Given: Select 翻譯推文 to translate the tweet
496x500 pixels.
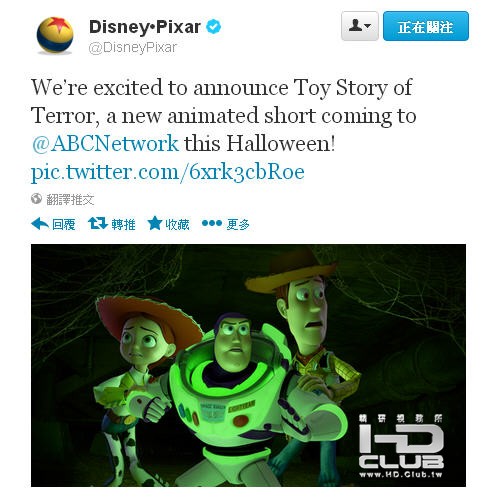Looking at the screenshot, I should (70, 199).
